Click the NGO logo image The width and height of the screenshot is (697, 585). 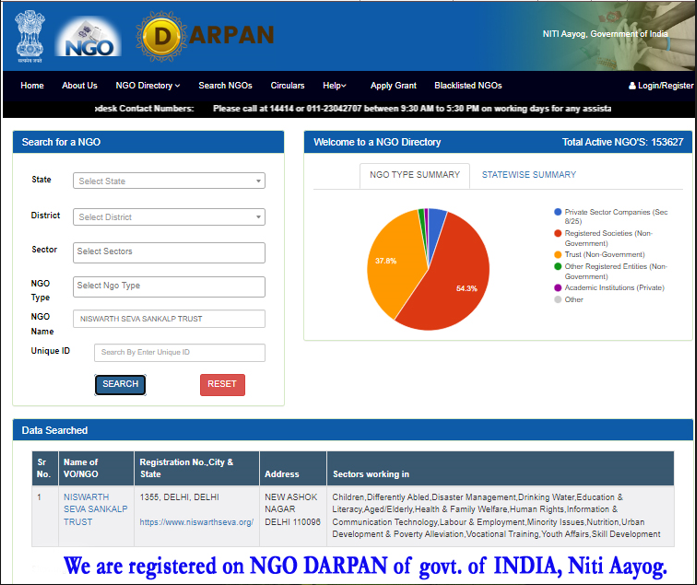tap(88, 37)
